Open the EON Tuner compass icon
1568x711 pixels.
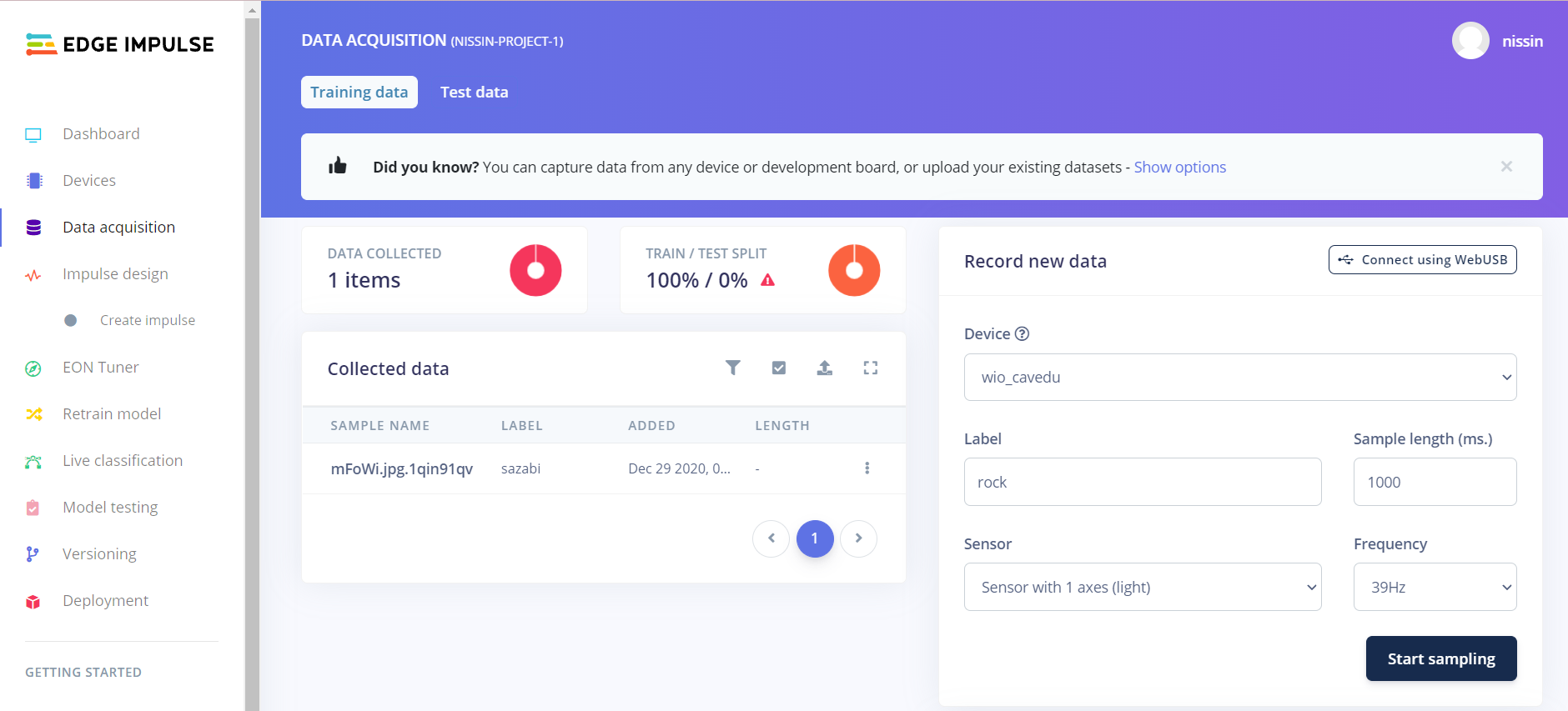point(33,368)
